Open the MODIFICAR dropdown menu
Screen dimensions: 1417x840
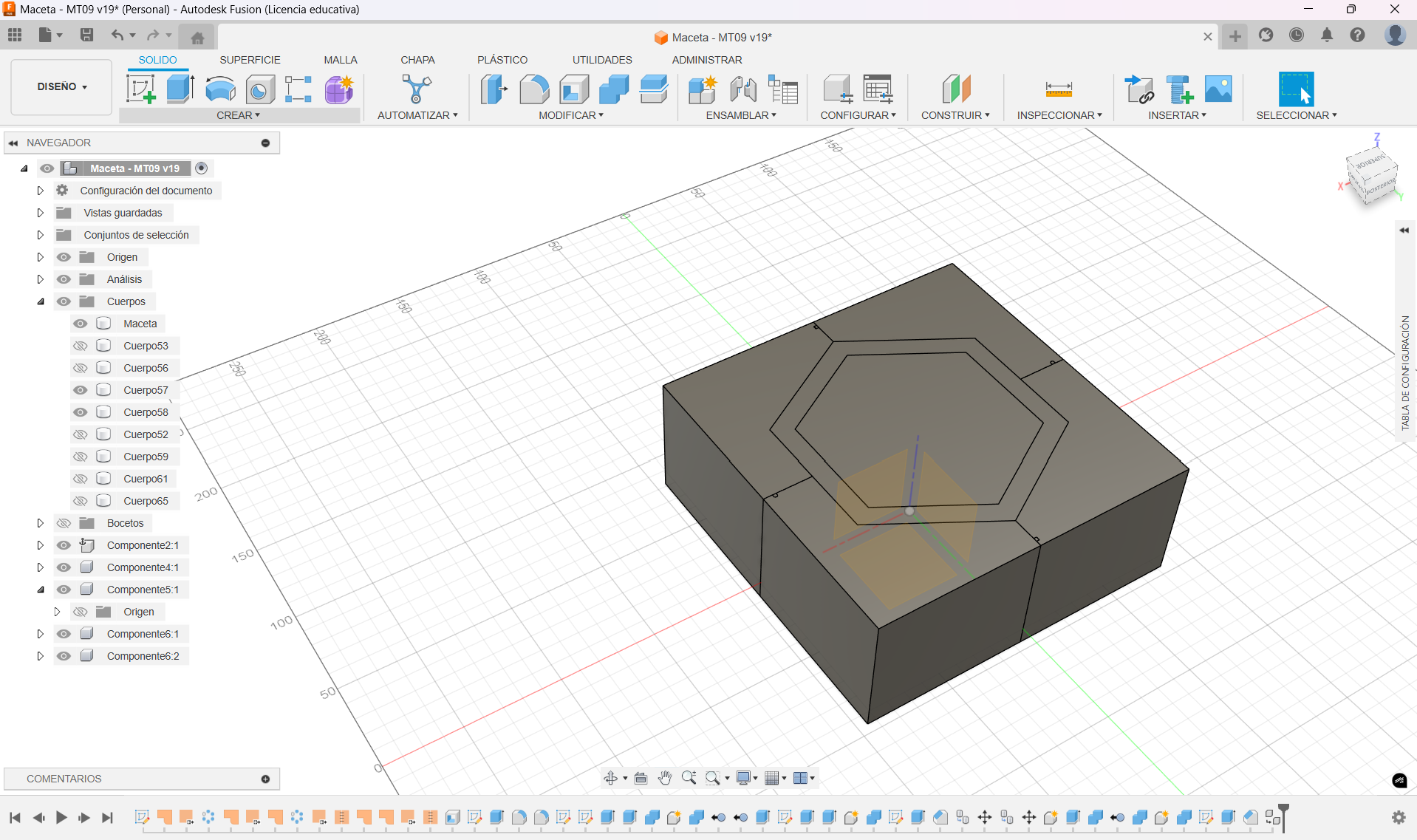571,115
